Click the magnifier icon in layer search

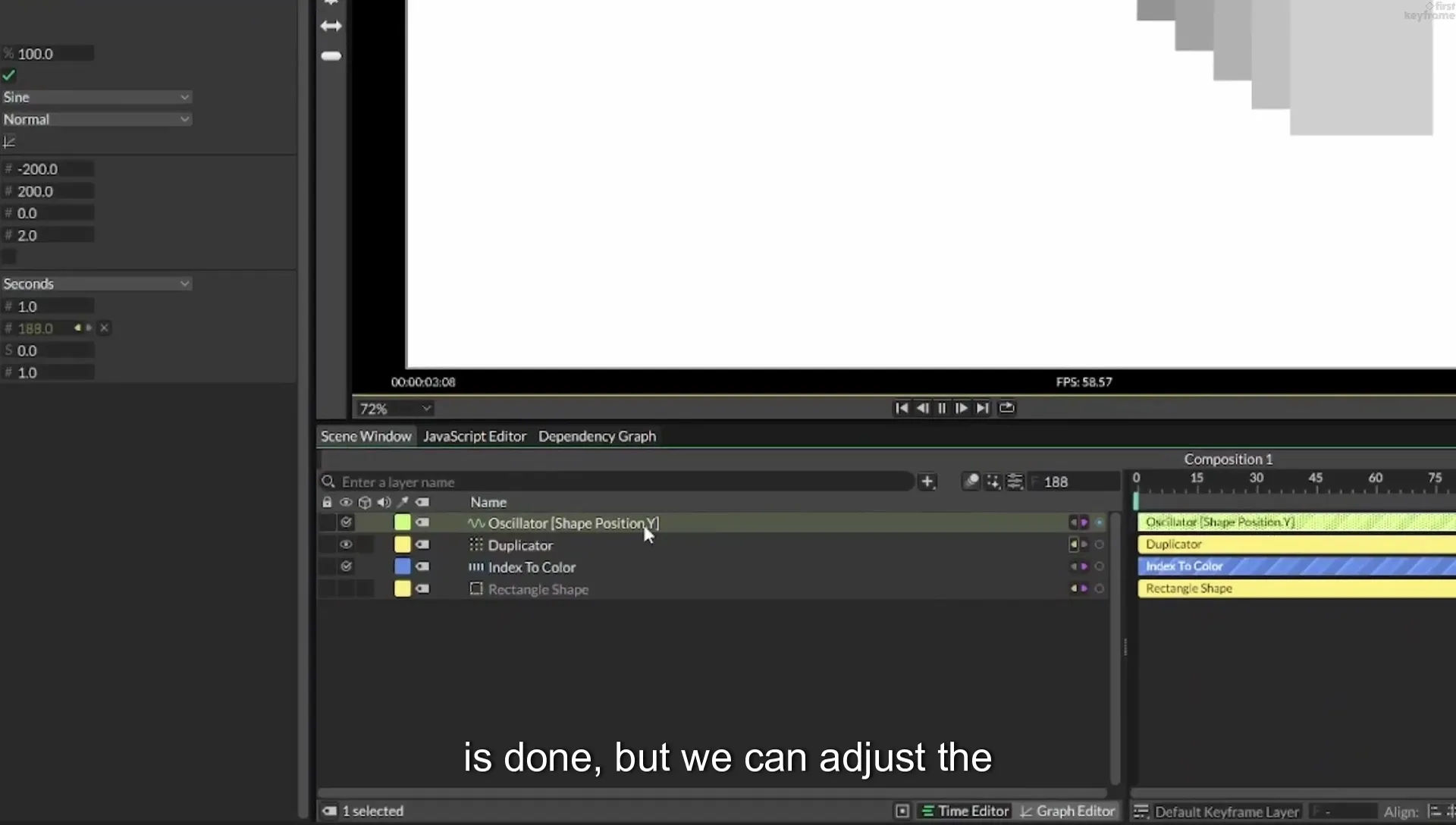coord(328,482)
